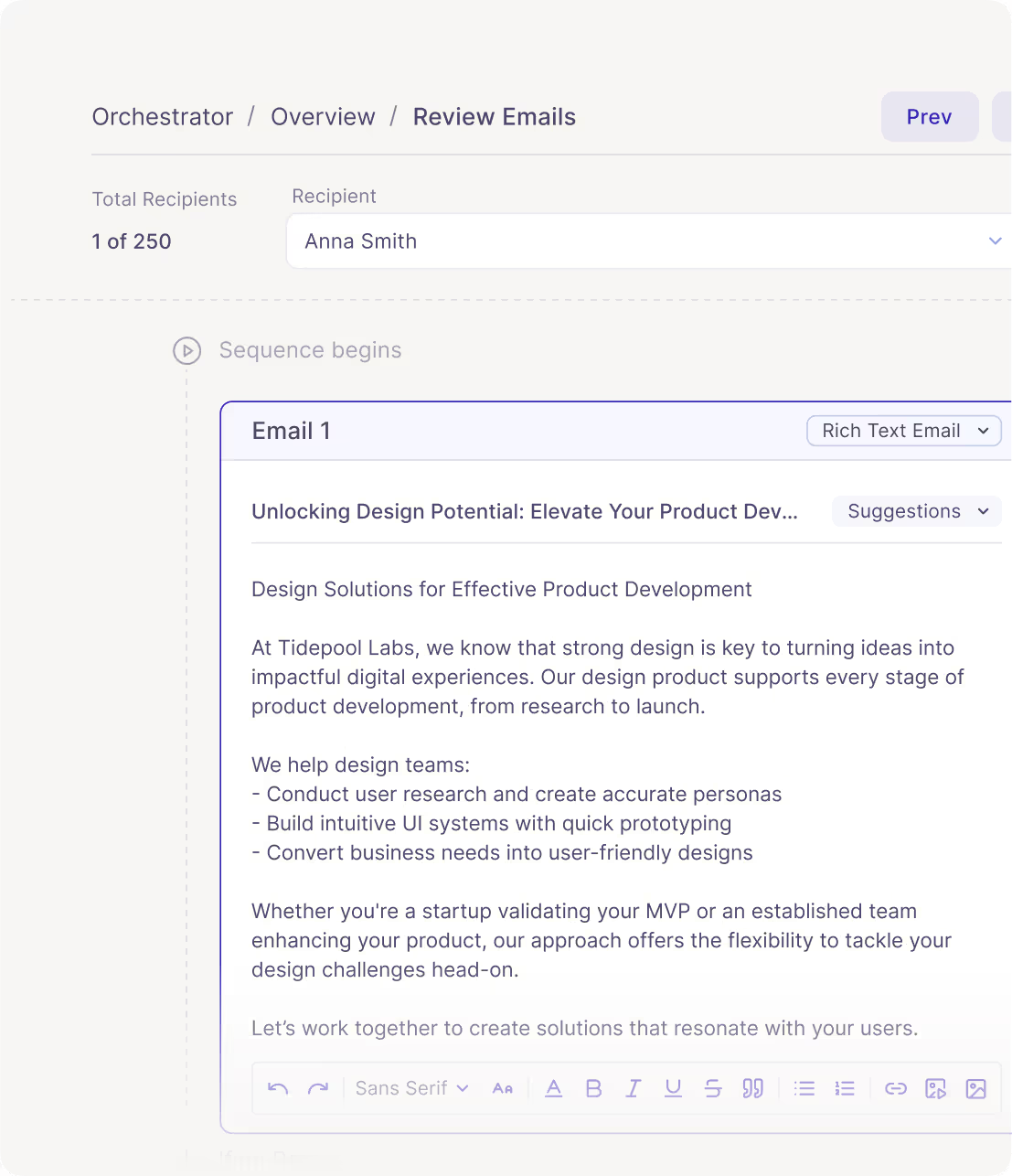Open the Rich Text Email dropdown
1012x1176 pixels.
tap(904, 431)
